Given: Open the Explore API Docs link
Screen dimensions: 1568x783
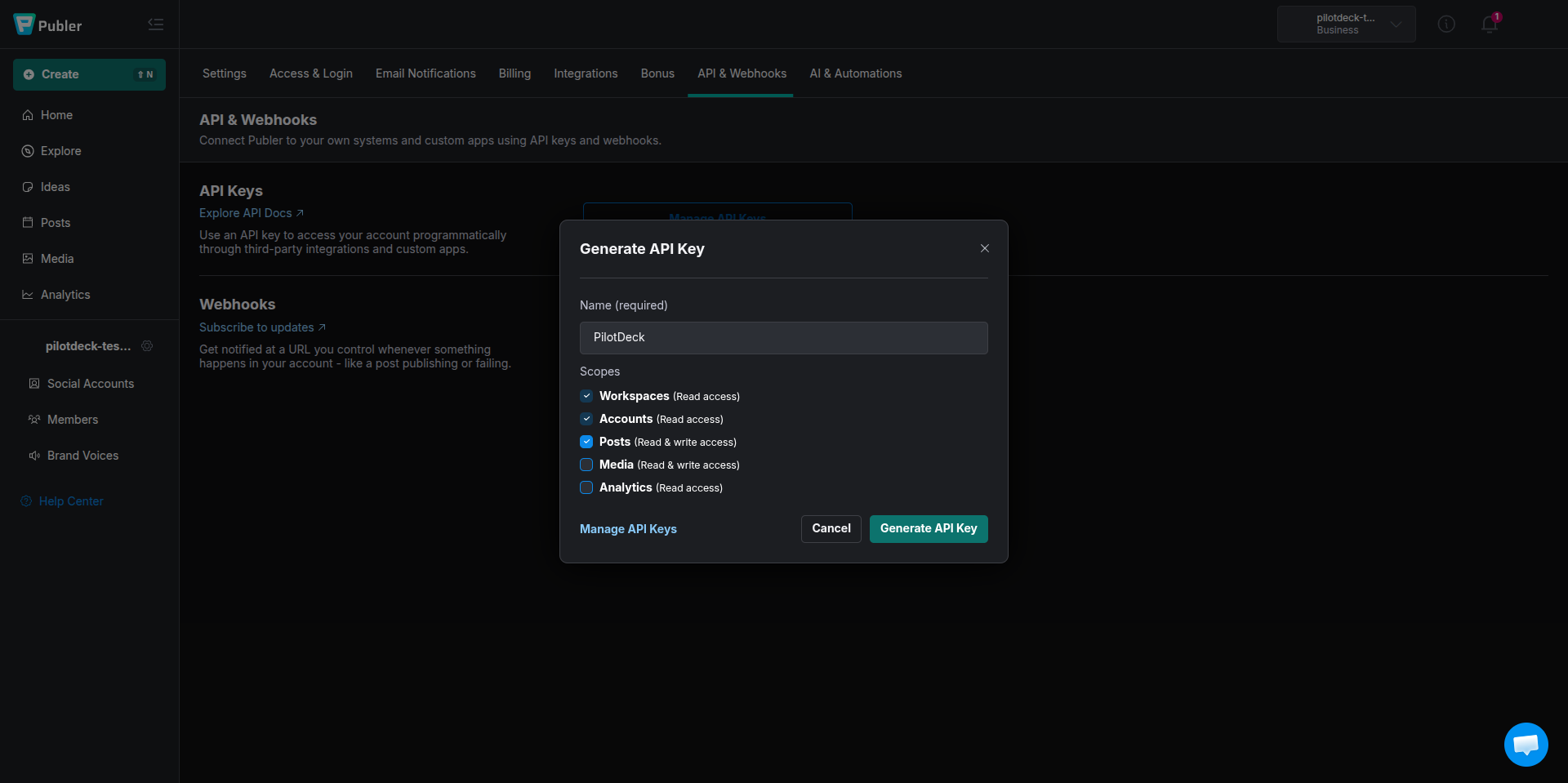Looking at the screenshot, I should coord(252,213).
